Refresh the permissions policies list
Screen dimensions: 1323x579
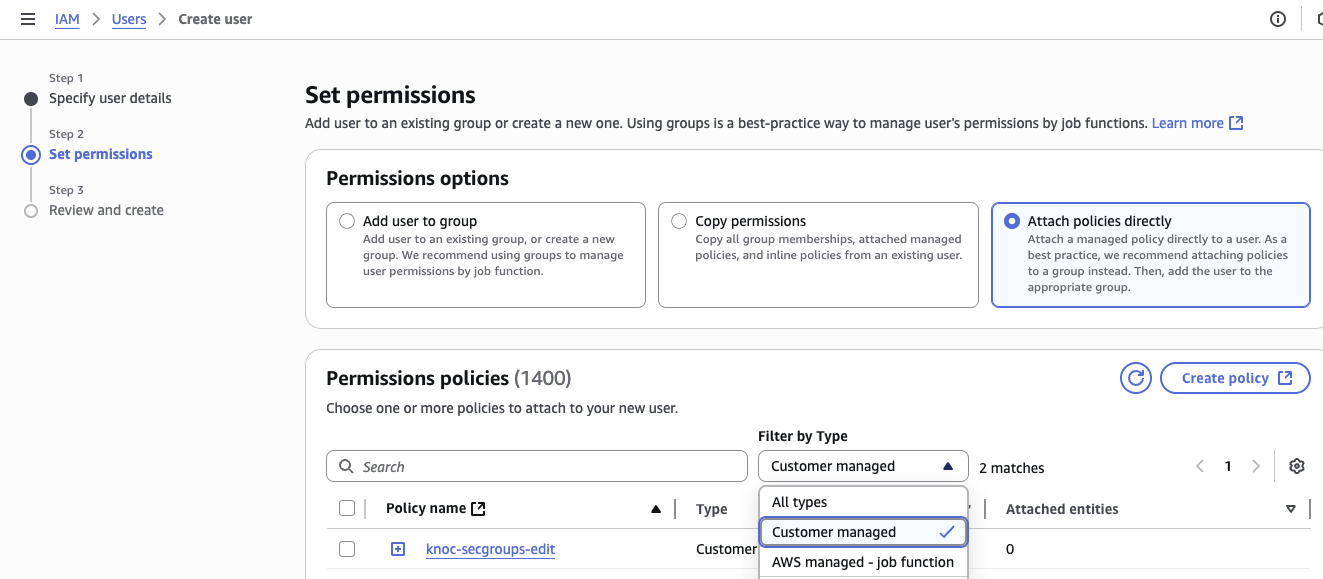click(x=1135, y=378)
